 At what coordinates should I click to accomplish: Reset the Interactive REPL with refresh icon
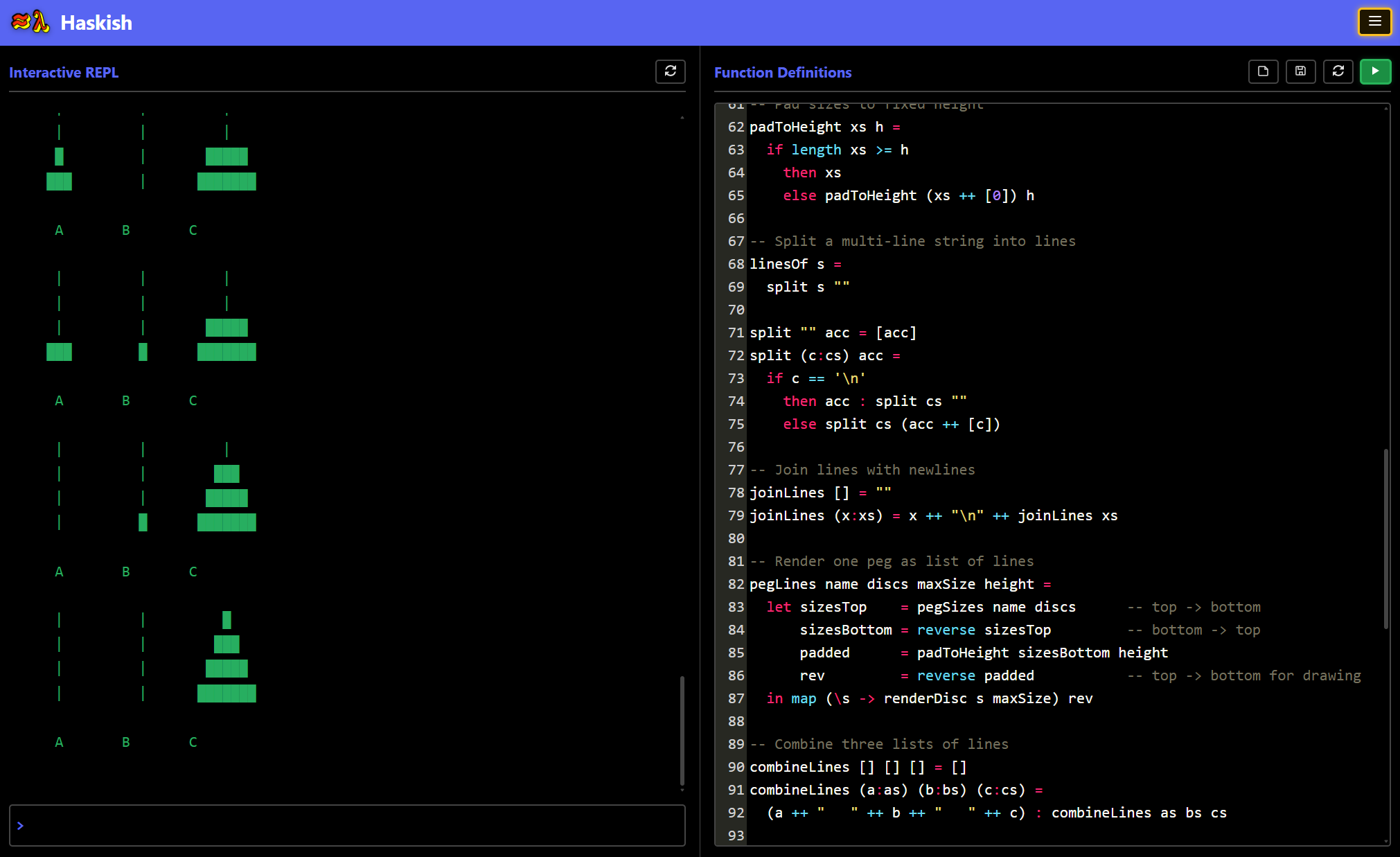tap(670, 71)
